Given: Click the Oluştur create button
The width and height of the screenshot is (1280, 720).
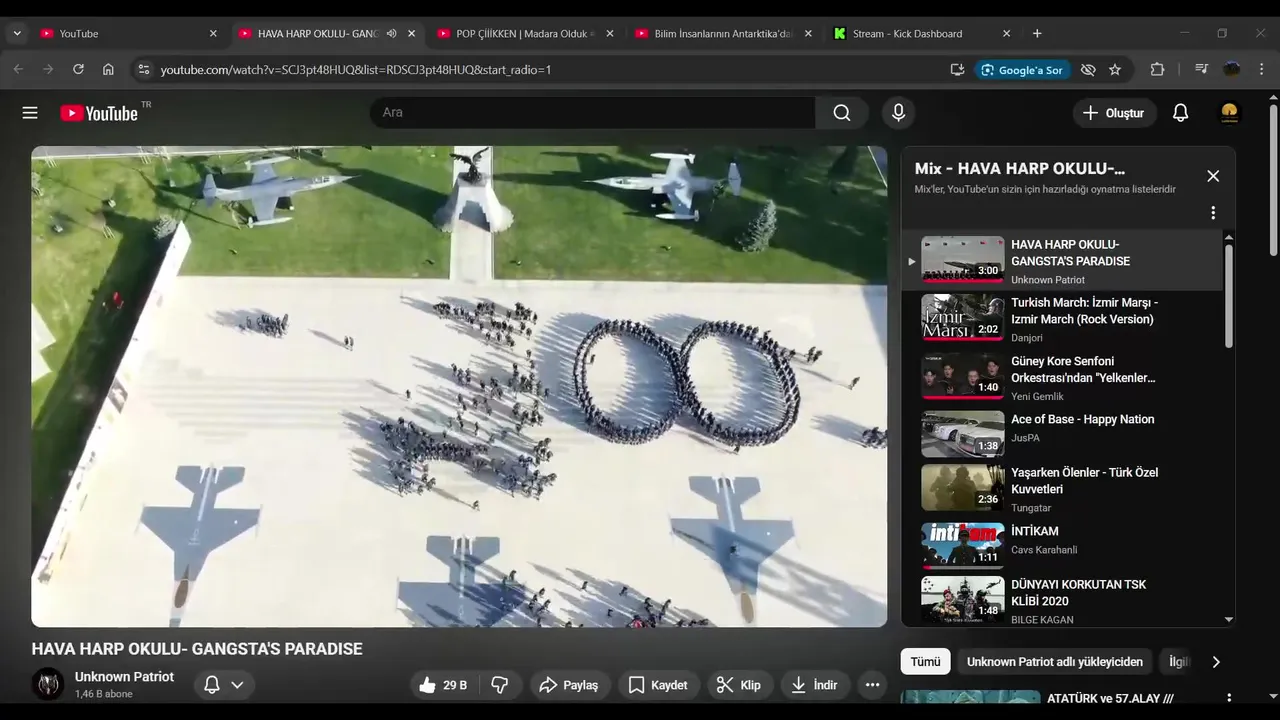Looking at the screenshot, I should [x=1114, y=113].
